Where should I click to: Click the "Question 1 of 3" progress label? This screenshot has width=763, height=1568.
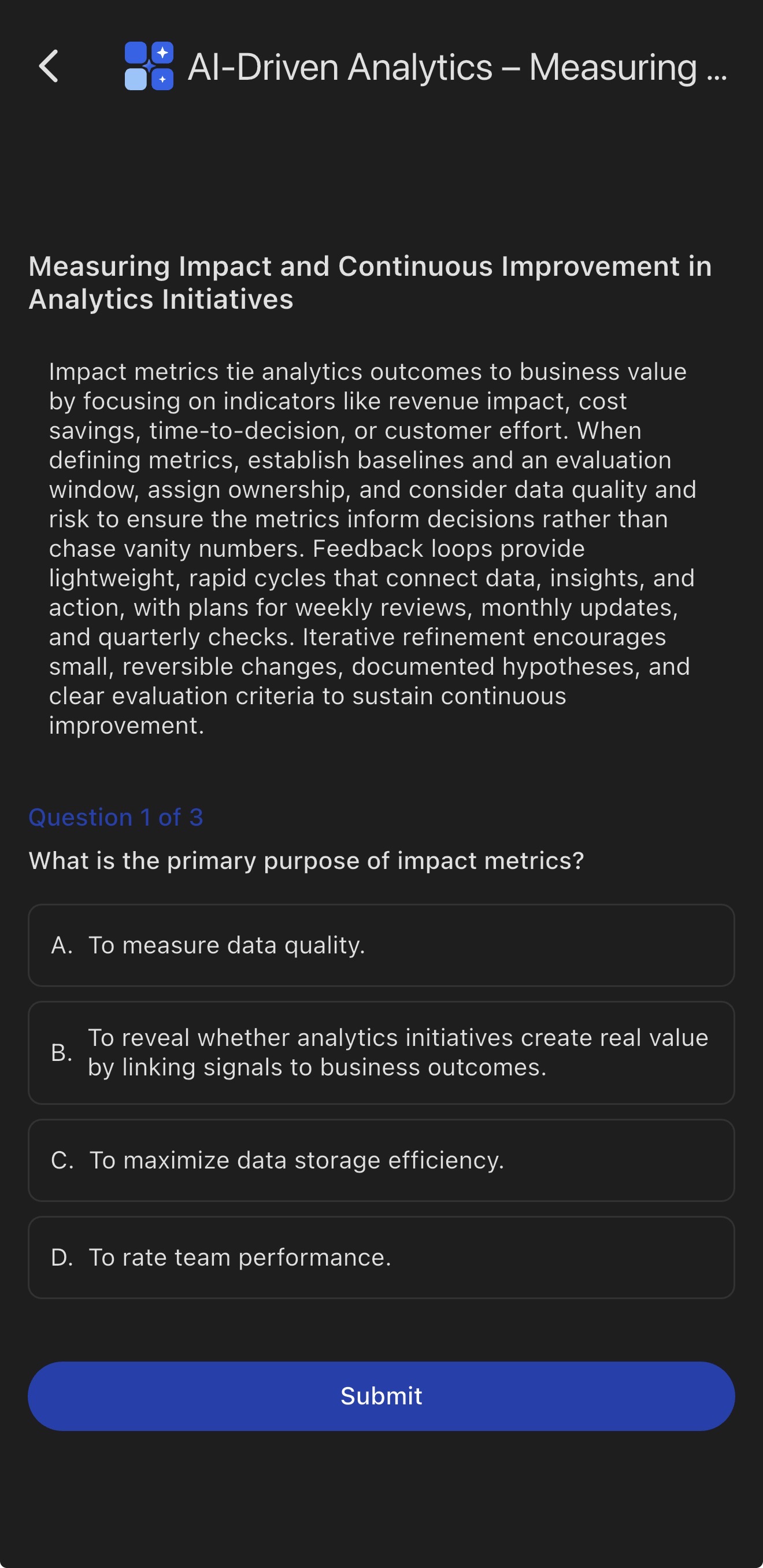click(x=116, y=817)
